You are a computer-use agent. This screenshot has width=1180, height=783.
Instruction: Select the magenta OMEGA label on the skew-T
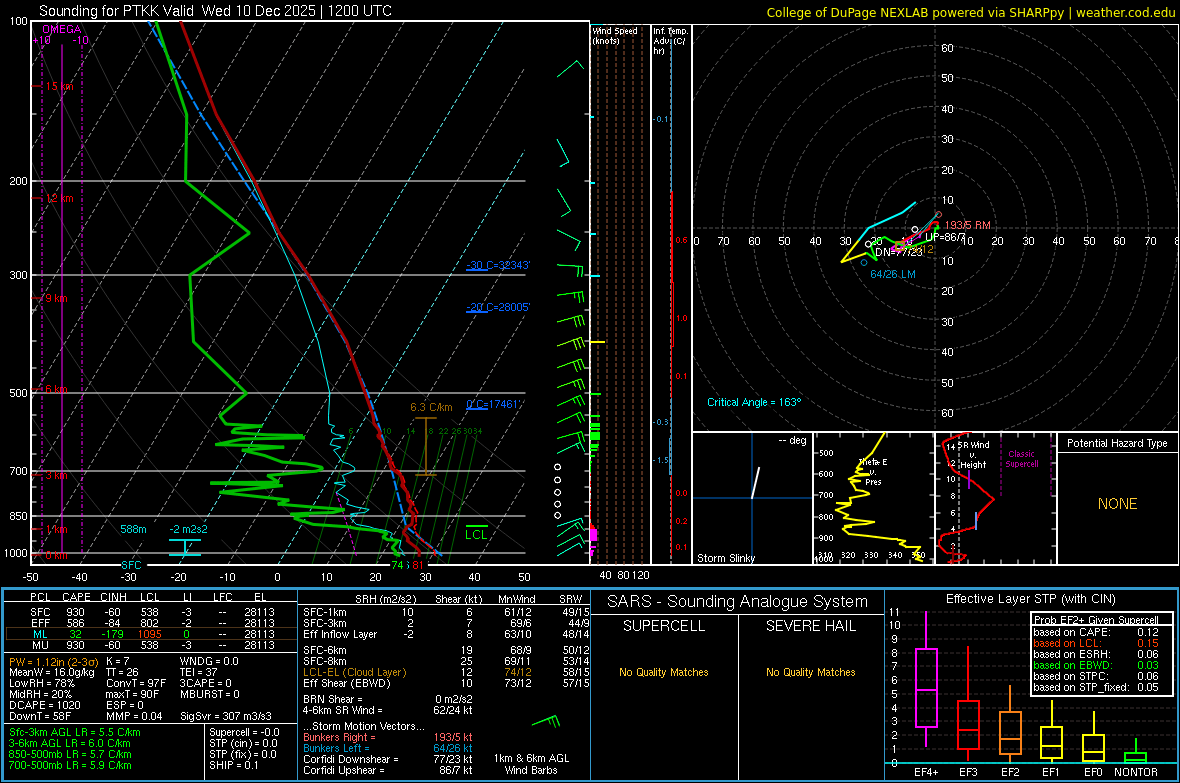point(62,29)
